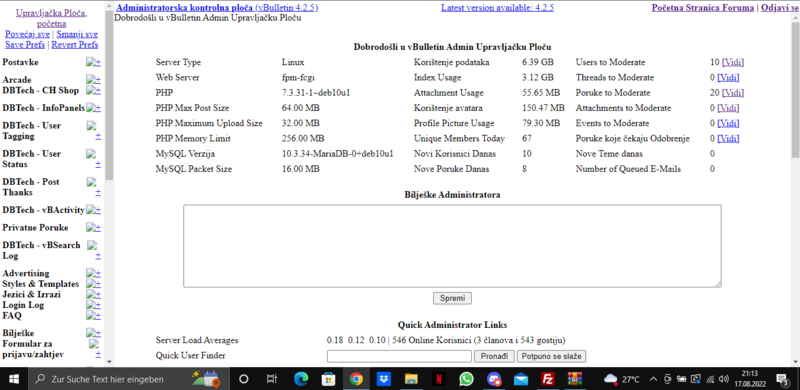The image size is (800, 390).
Task: Open Upravljačka Ploča, početna link
Action: click(52, 18)
